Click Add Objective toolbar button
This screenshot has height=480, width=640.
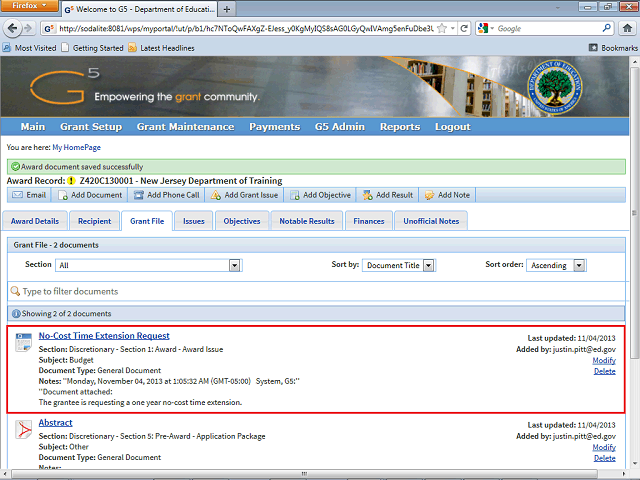tap(320, 195)
